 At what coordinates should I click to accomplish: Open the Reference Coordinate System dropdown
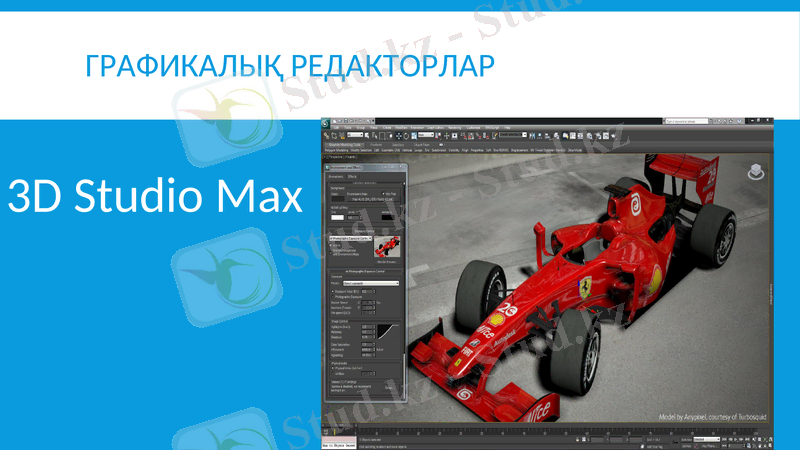tap(426, 135)
